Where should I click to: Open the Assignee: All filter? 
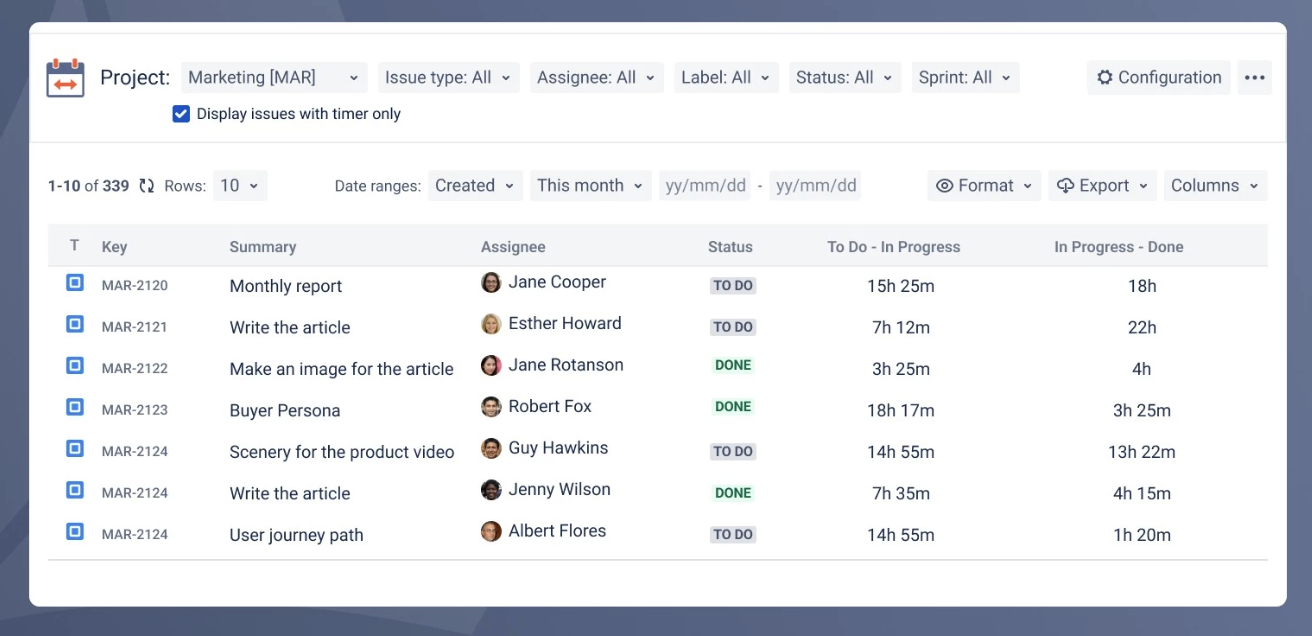click(x=596, y=78)
